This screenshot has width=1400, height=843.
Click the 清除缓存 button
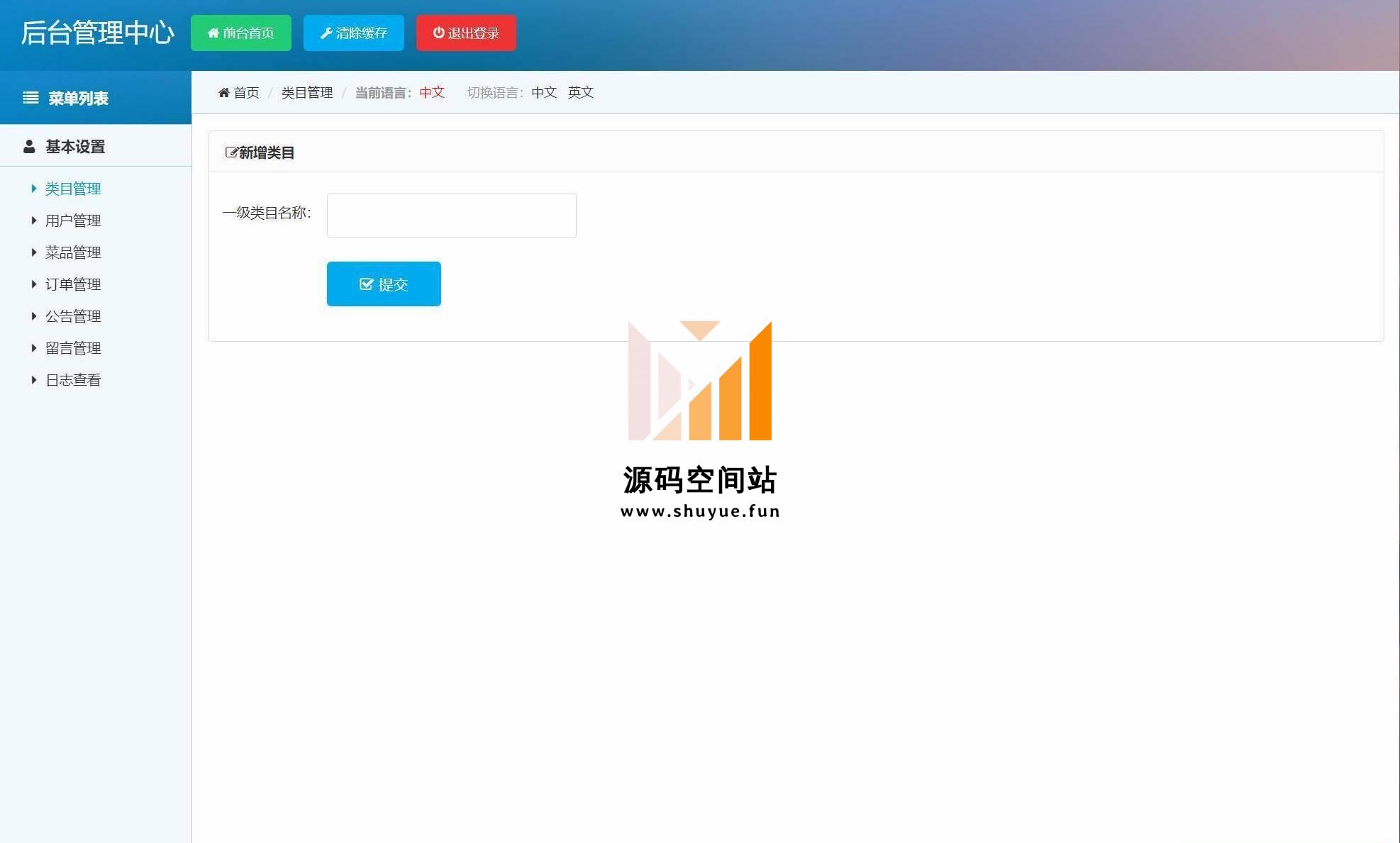coord(354,33)
